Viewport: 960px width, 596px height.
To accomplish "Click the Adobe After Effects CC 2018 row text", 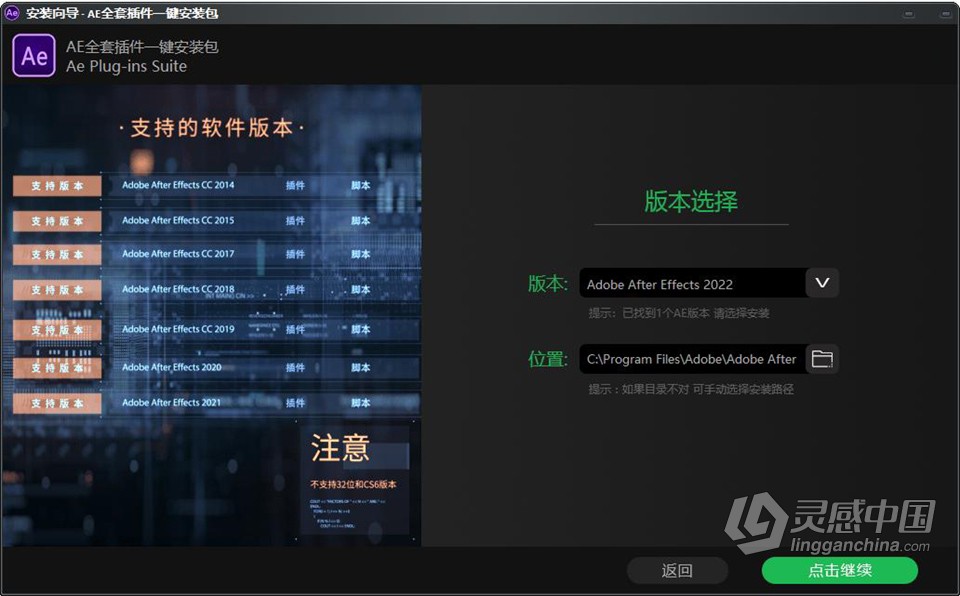I will 178,289.
